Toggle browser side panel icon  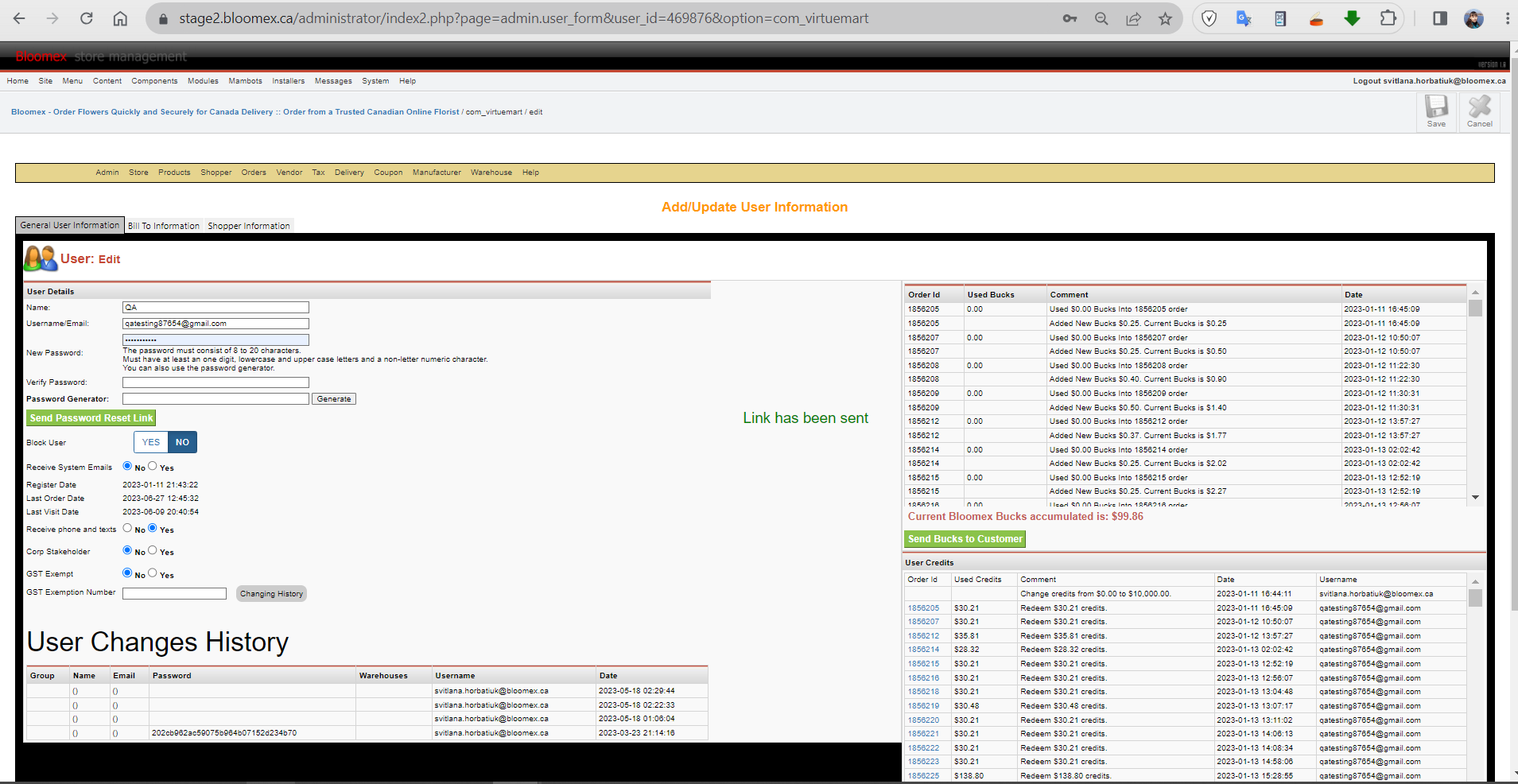coord(1439,18)
